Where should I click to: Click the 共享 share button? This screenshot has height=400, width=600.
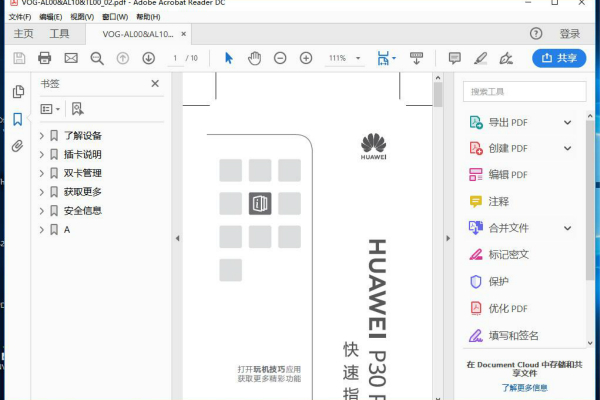[559, 58]
